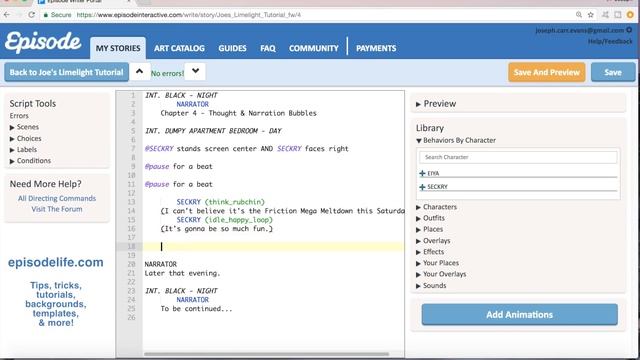Screen dimensions: 640x360
Task: Click the Add Animations button
Action: 519,315
